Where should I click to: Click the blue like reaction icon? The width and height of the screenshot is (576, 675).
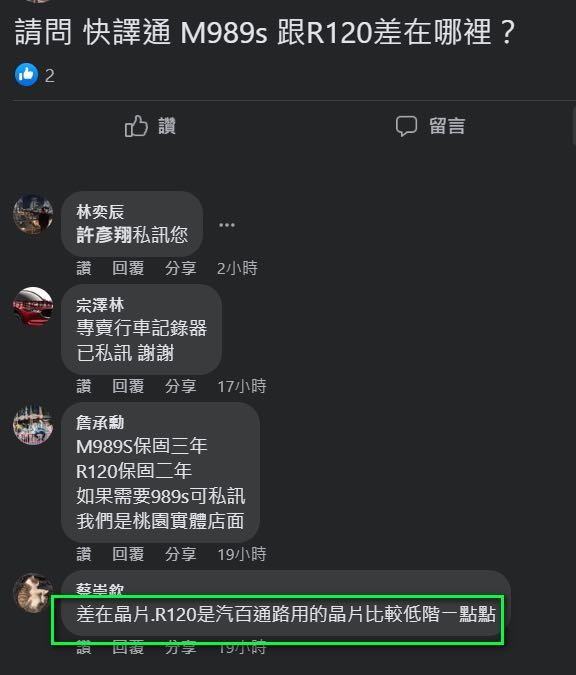click(x=27, y=74)
